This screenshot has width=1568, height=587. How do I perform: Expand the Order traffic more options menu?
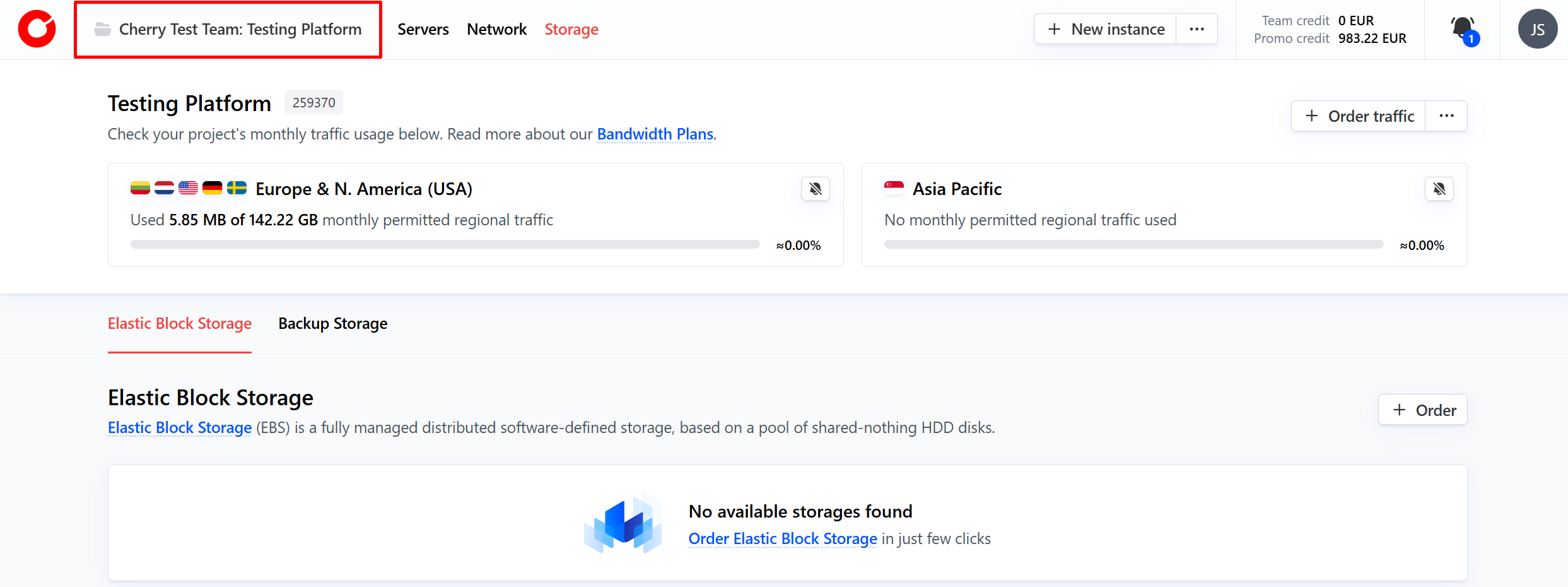[1446, 116]
